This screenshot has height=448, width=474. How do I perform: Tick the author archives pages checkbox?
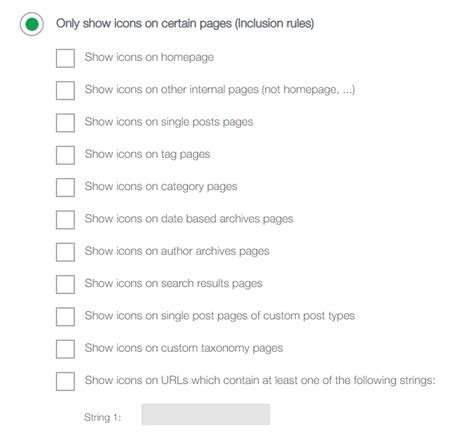click(65, 252)
